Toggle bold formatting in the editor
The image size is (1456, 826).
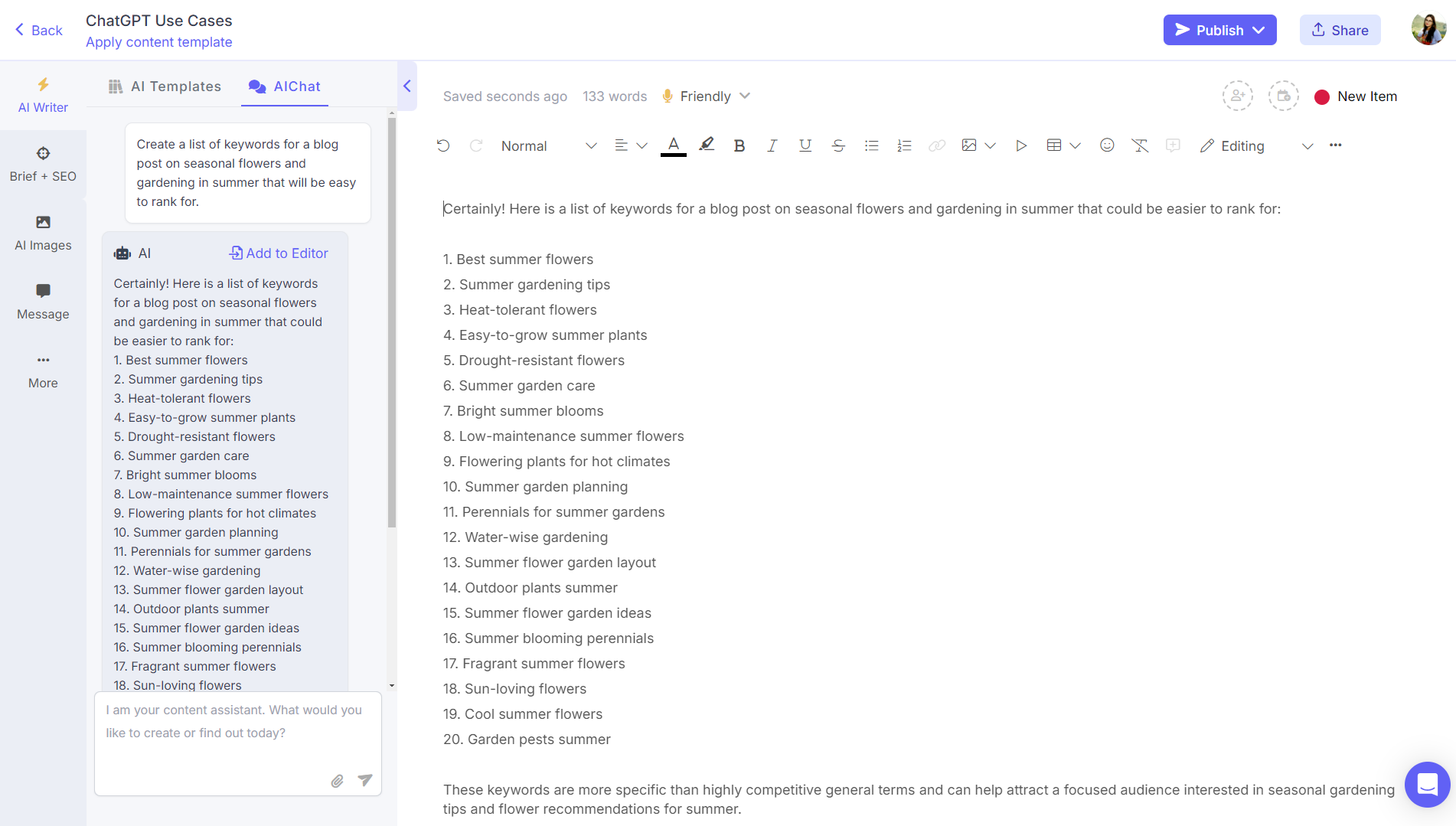coord(739,145)
